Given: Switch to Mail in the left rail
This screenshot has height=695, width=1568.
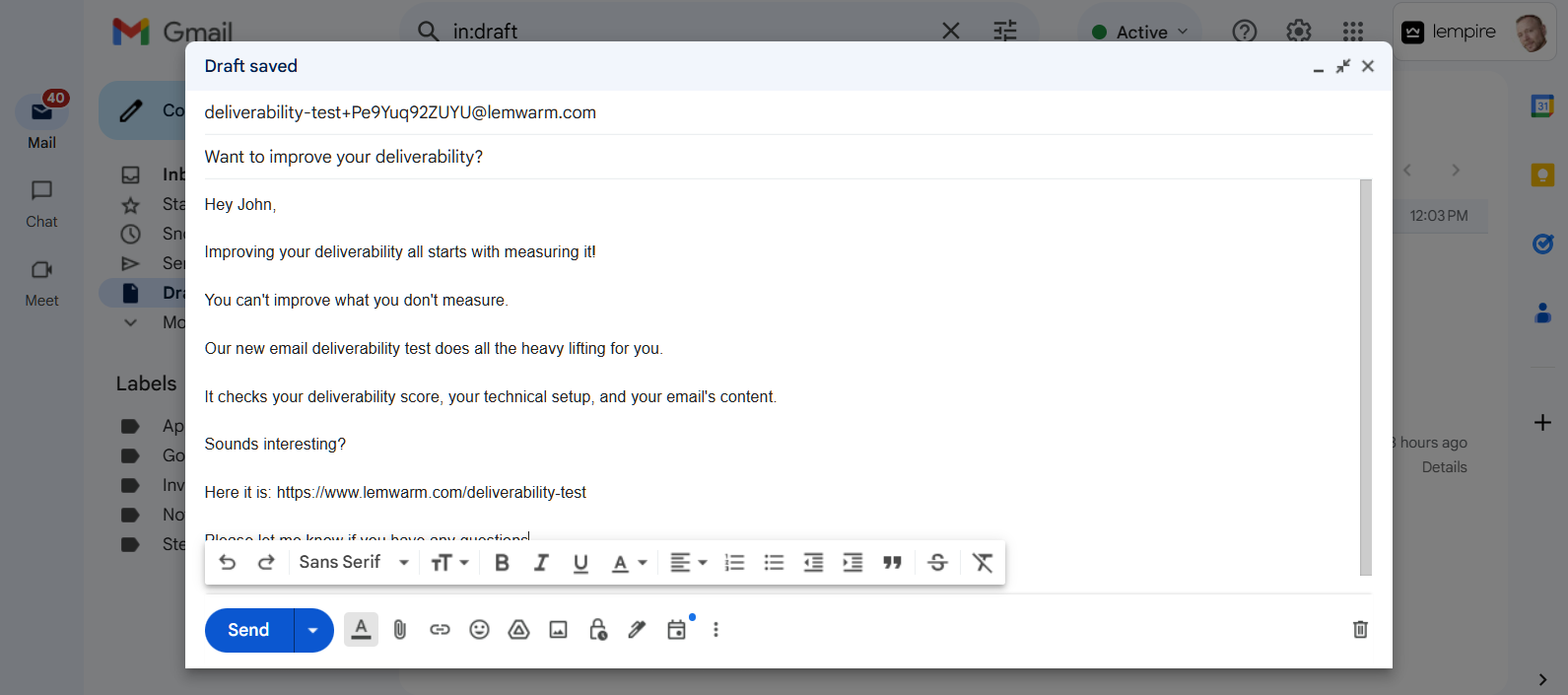Looking at the screenshot, I should tap(41, 123).
